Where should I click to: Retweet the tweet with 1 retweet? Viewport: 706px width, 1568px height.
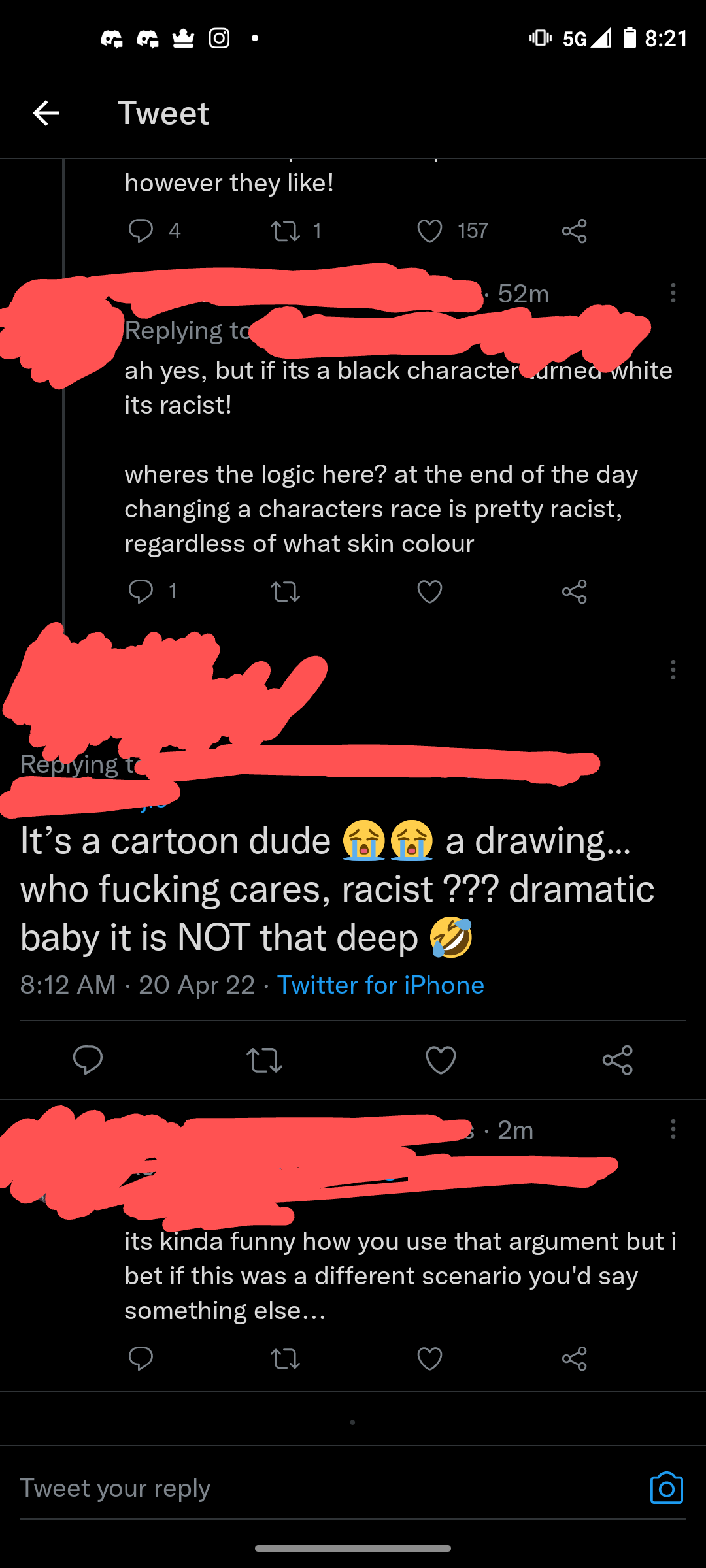[x=285, y=231]
